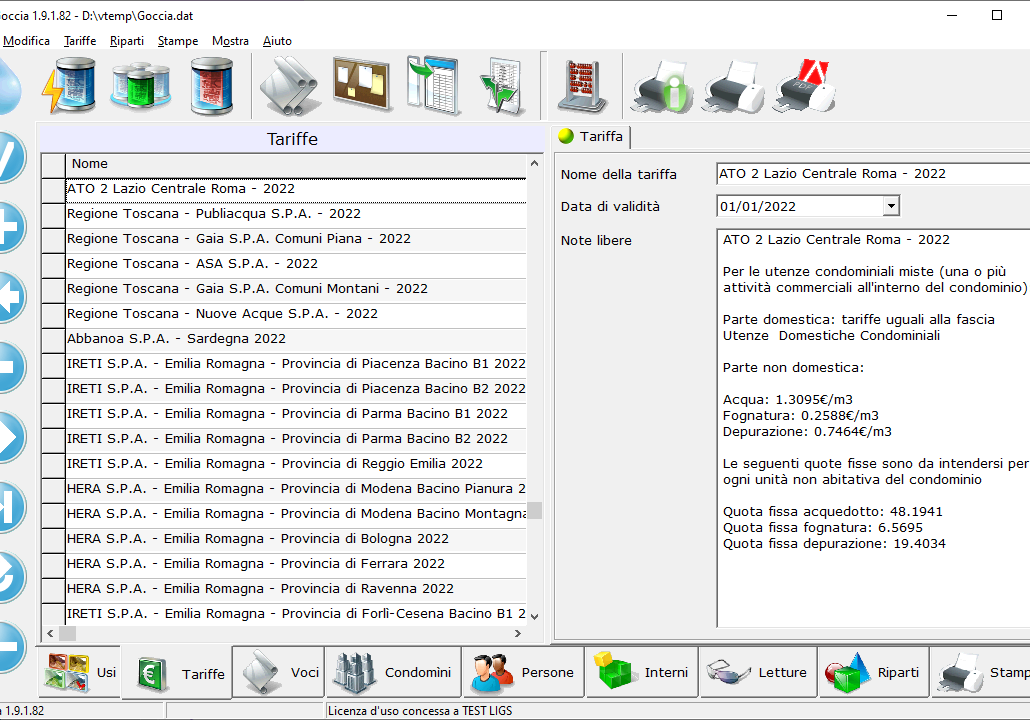Select row ATO 2 Lazio Centrale Roma - 2022
The image size is (1030, 720).
[x=296, y=189]
